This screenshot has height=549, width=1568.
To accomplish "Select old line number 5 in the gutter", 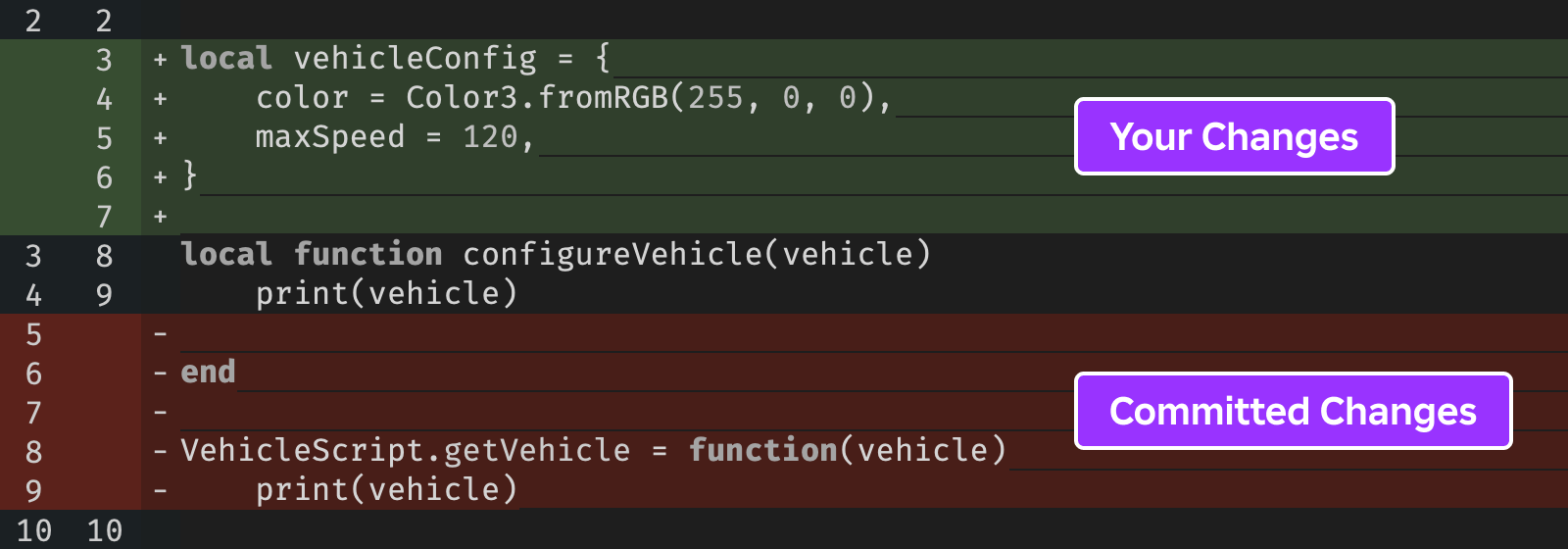I will (x=33, y=334).
